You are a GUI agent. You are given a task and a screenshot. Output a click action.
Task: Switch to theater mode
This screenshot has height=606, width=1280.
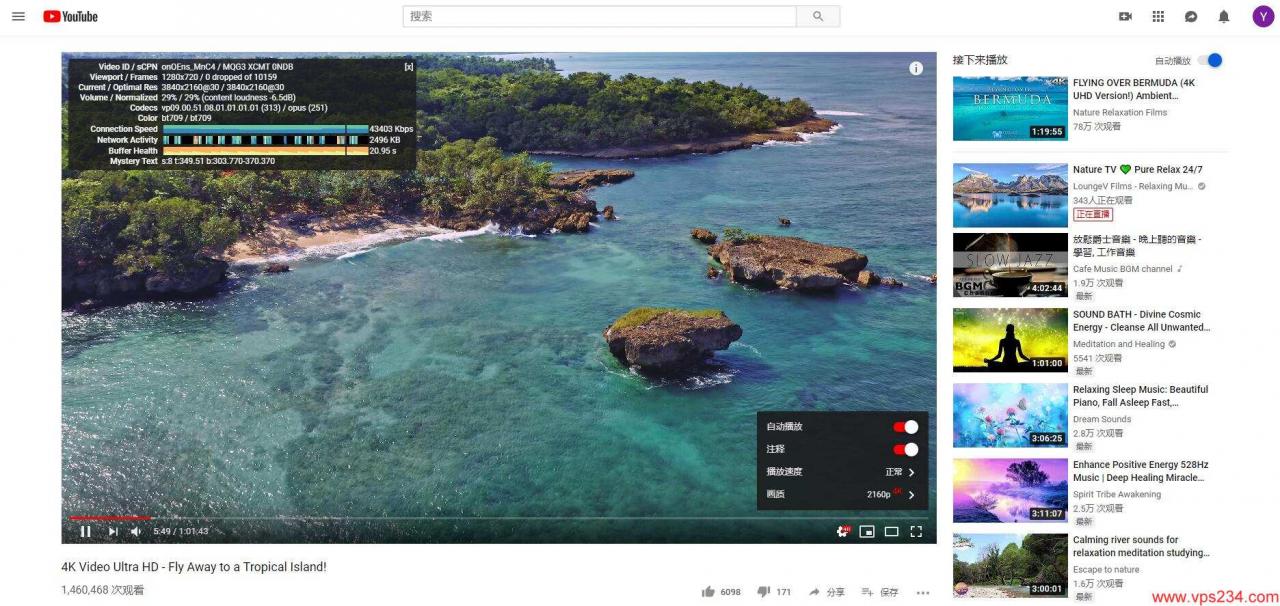(x=891, y=531)
